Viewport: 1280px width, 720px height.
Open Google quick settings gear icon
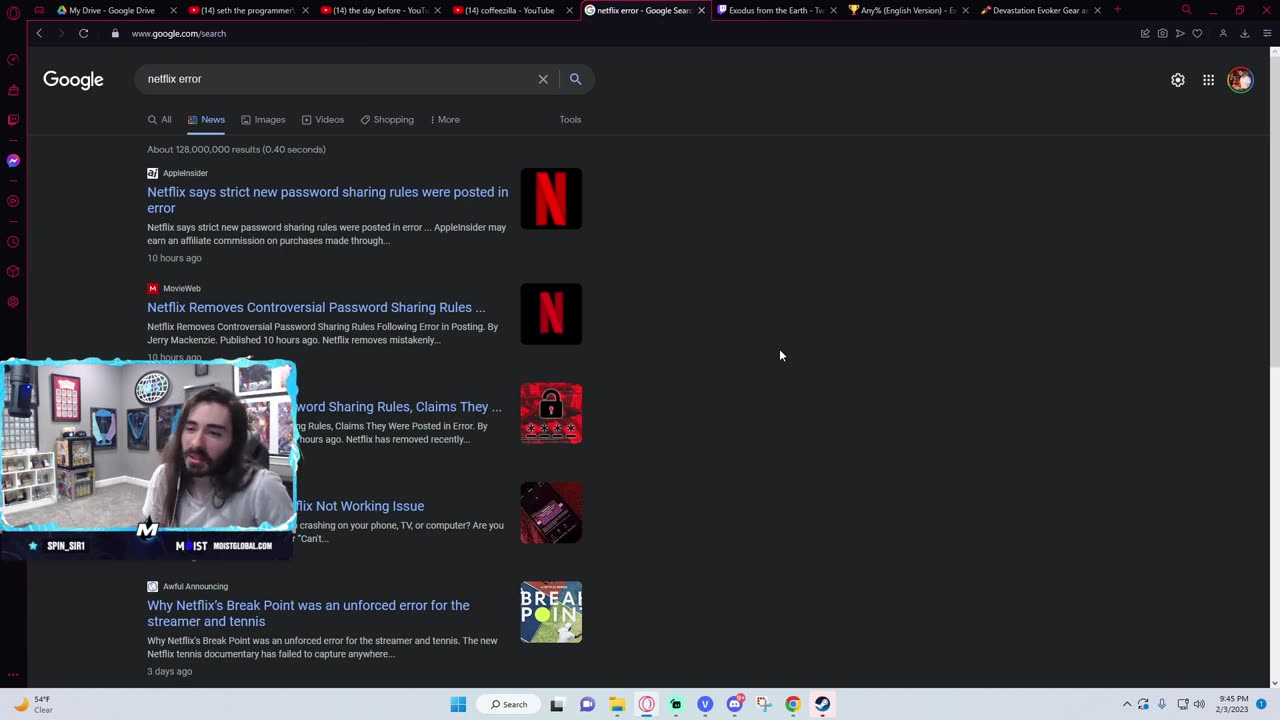[x=1178, y=80]
